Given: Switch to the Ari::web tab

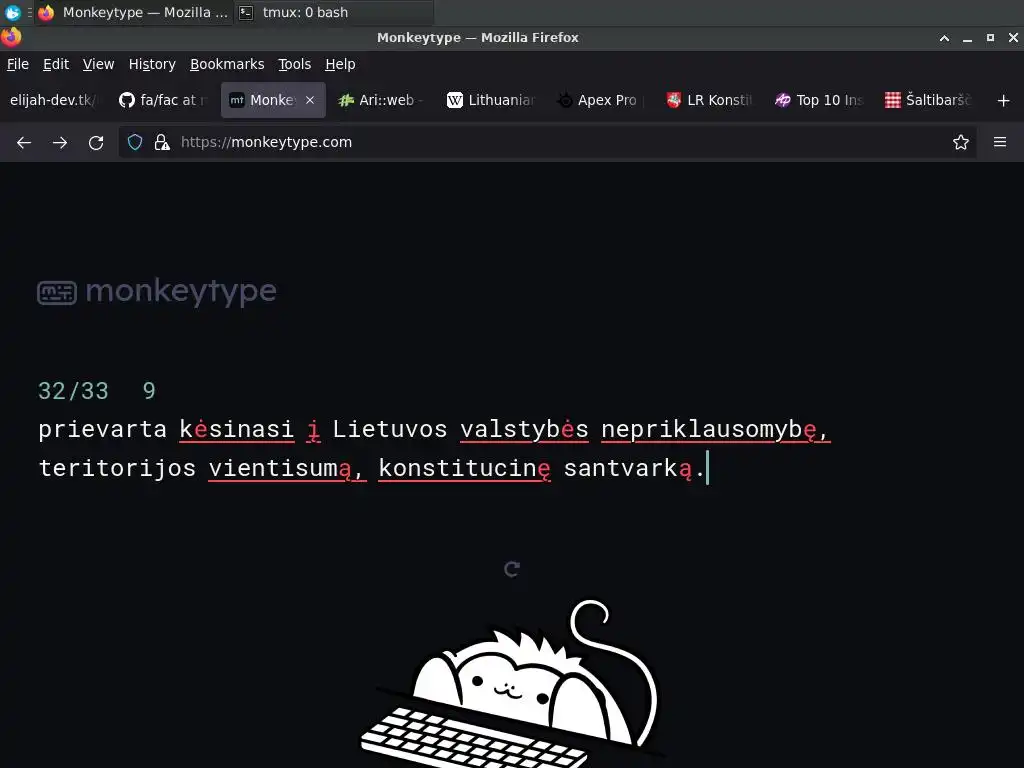Looking at the screenshot, I should (x=382, y=100).
